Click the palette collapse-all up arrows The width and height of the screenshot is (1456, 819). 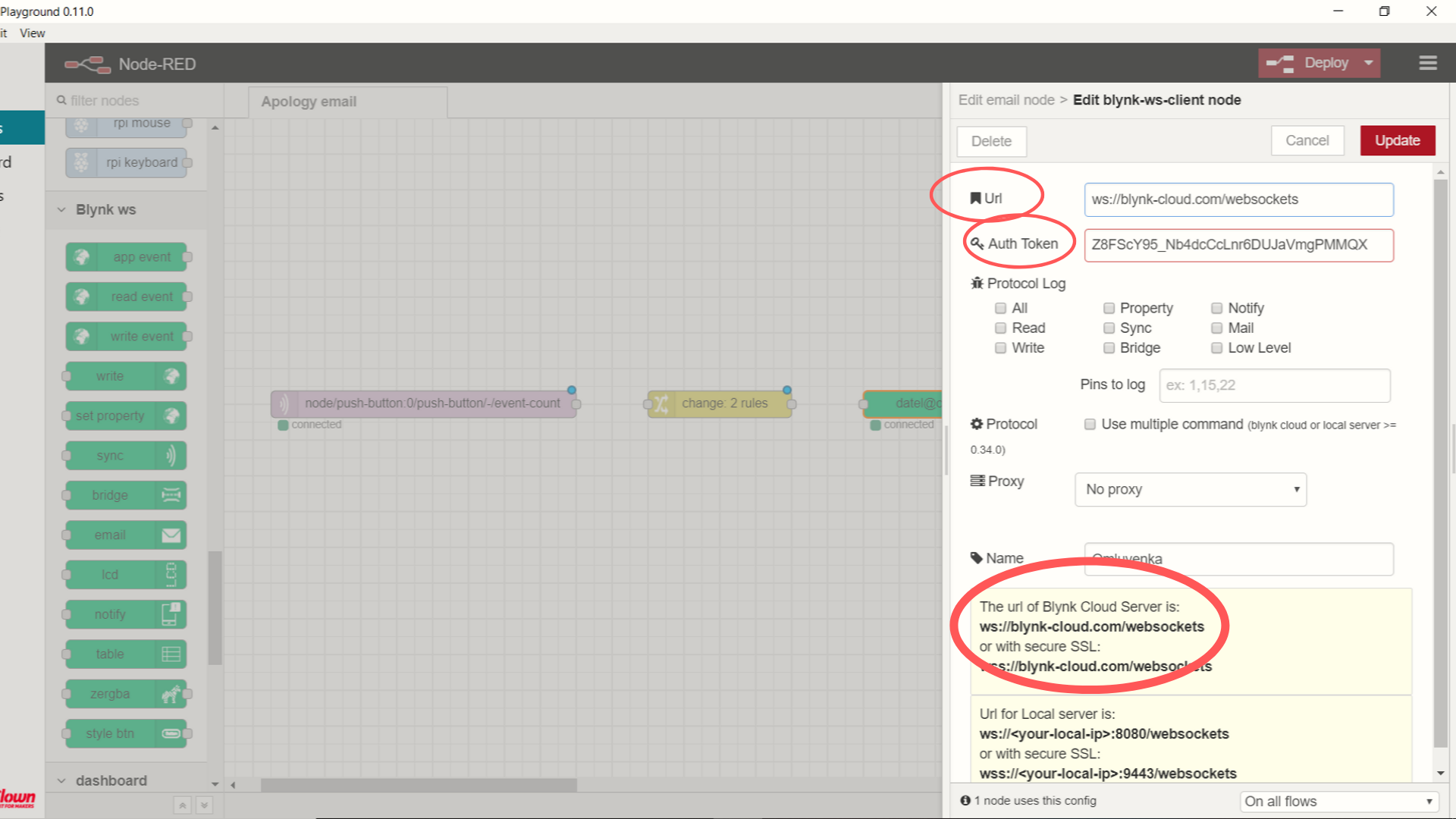[x=182, y=805]
